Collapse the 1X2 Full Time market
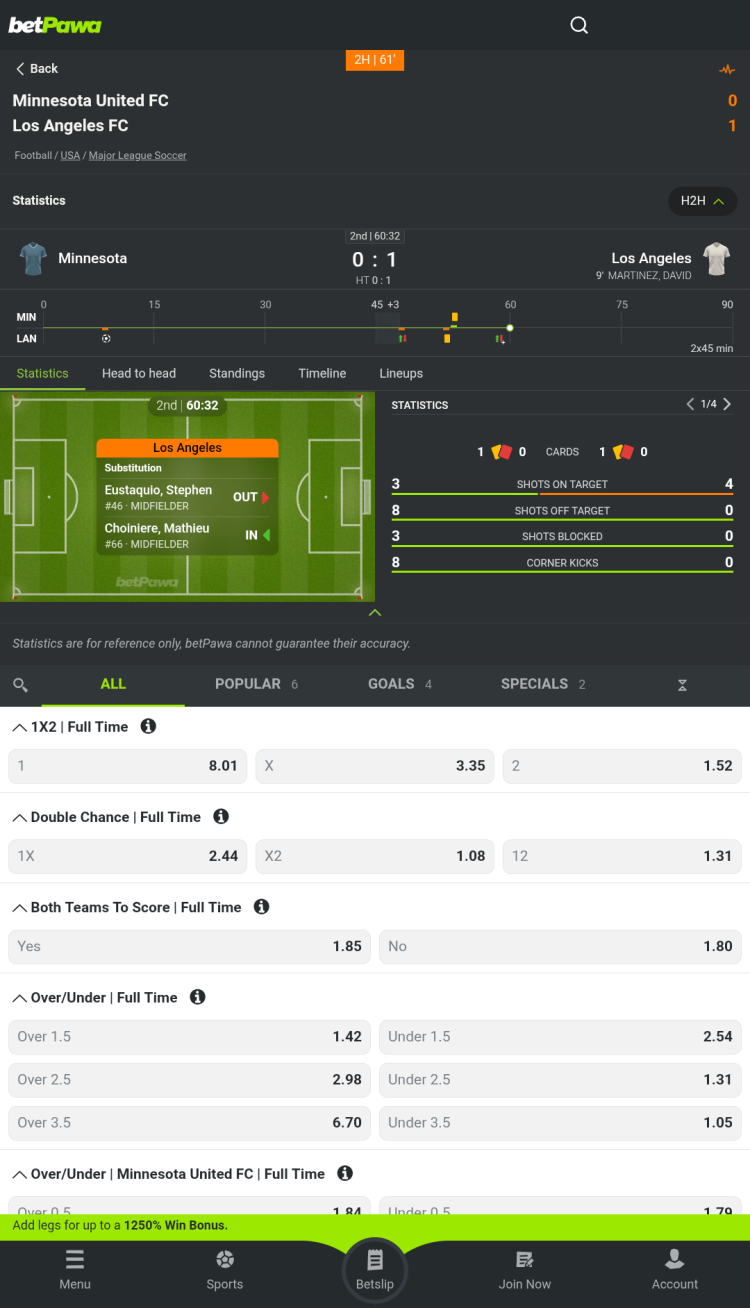This screenshot has height=1308, width=750. pos(19,728)
